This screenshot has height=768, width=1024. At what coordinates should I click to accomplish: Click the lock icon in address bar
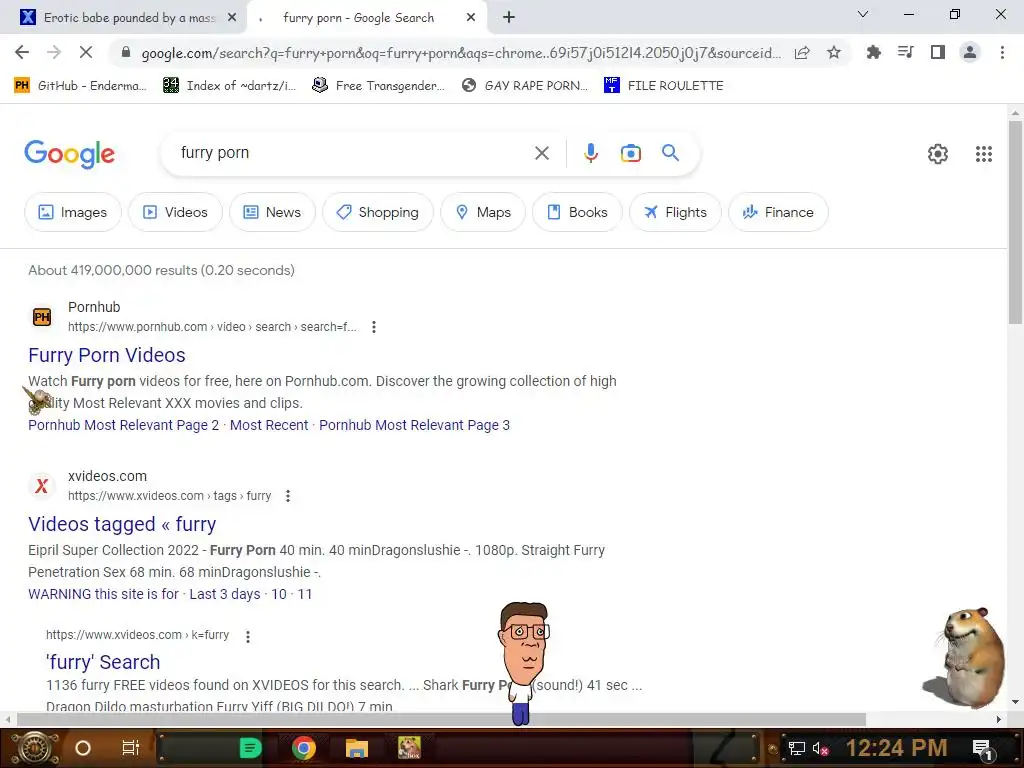[x=126, y=53]
